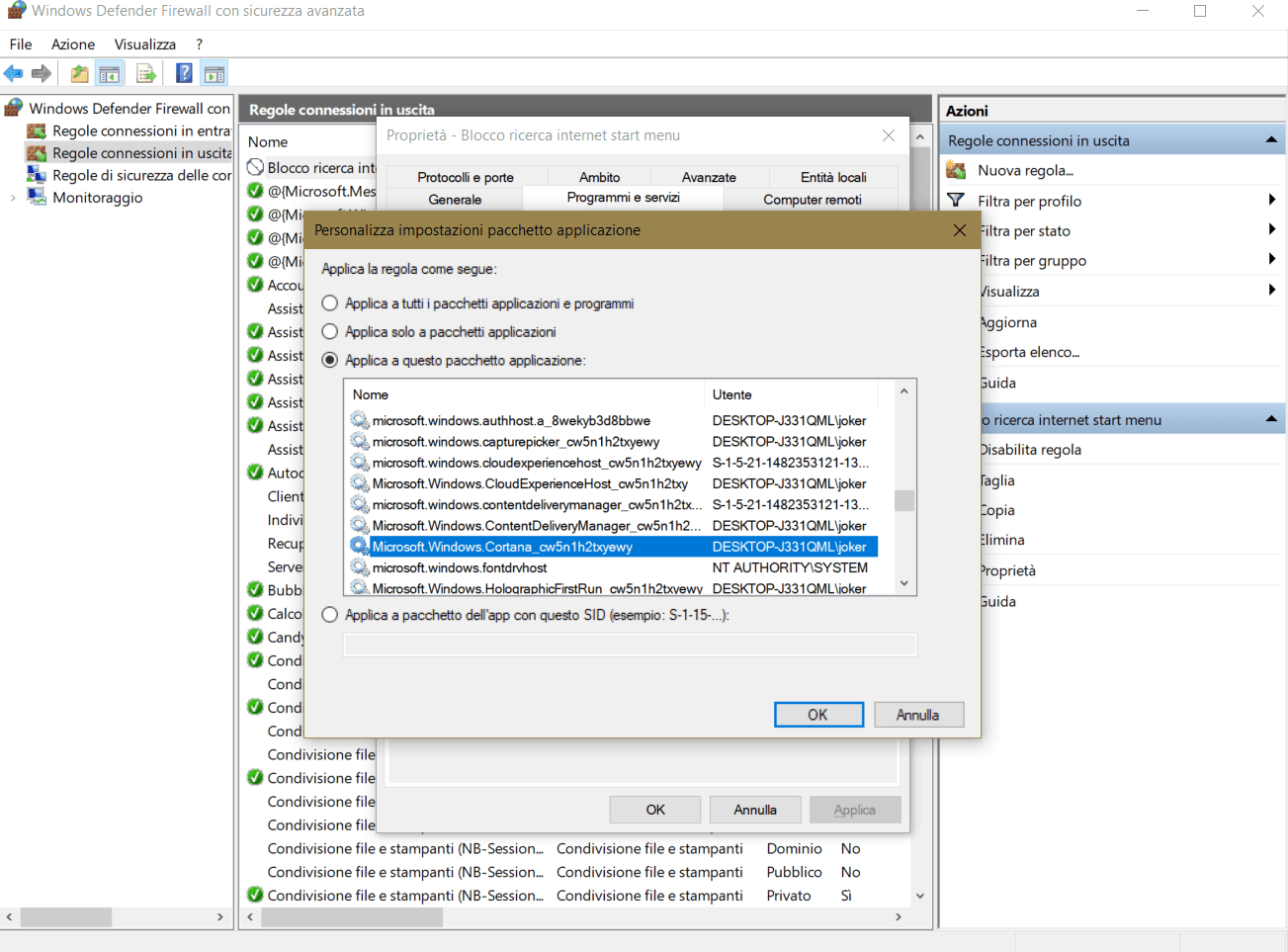1288x952 pixels.
Task: Toggle the Show/Hide Console Tree toolbar icon
Action: click(x=110, y=74)
